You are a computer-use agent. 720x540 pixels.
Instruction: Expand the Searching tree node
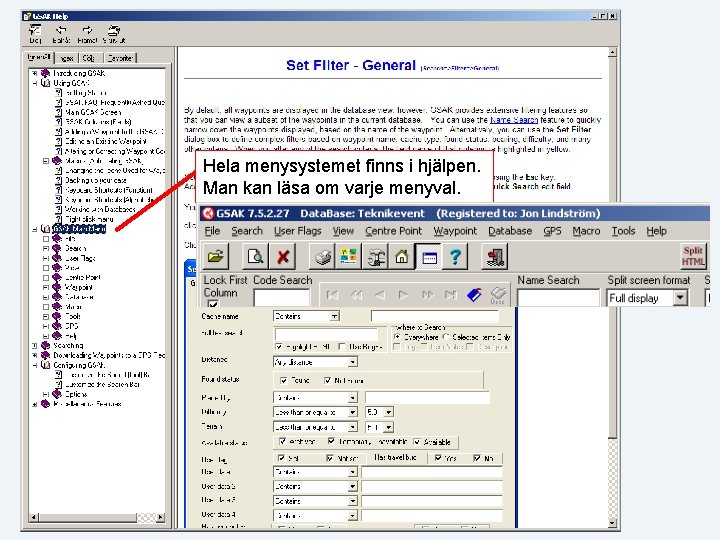[35, 345]
